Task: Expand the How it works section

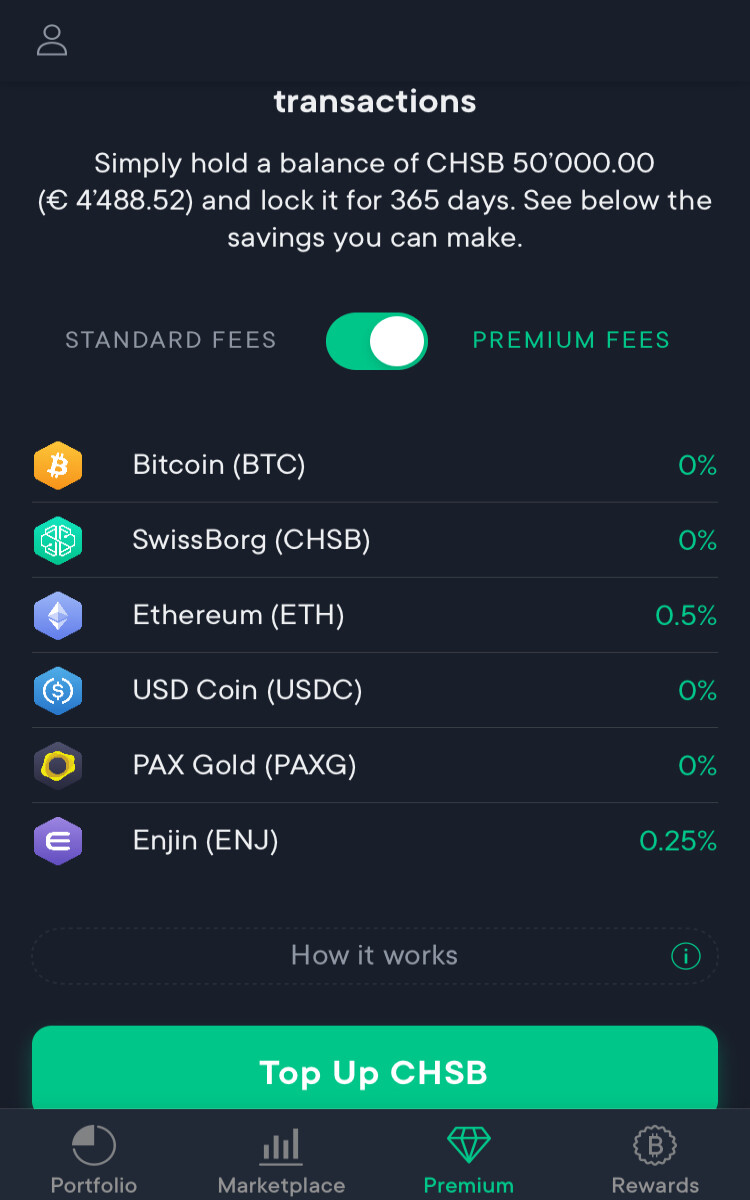Action: coord(375,956)
